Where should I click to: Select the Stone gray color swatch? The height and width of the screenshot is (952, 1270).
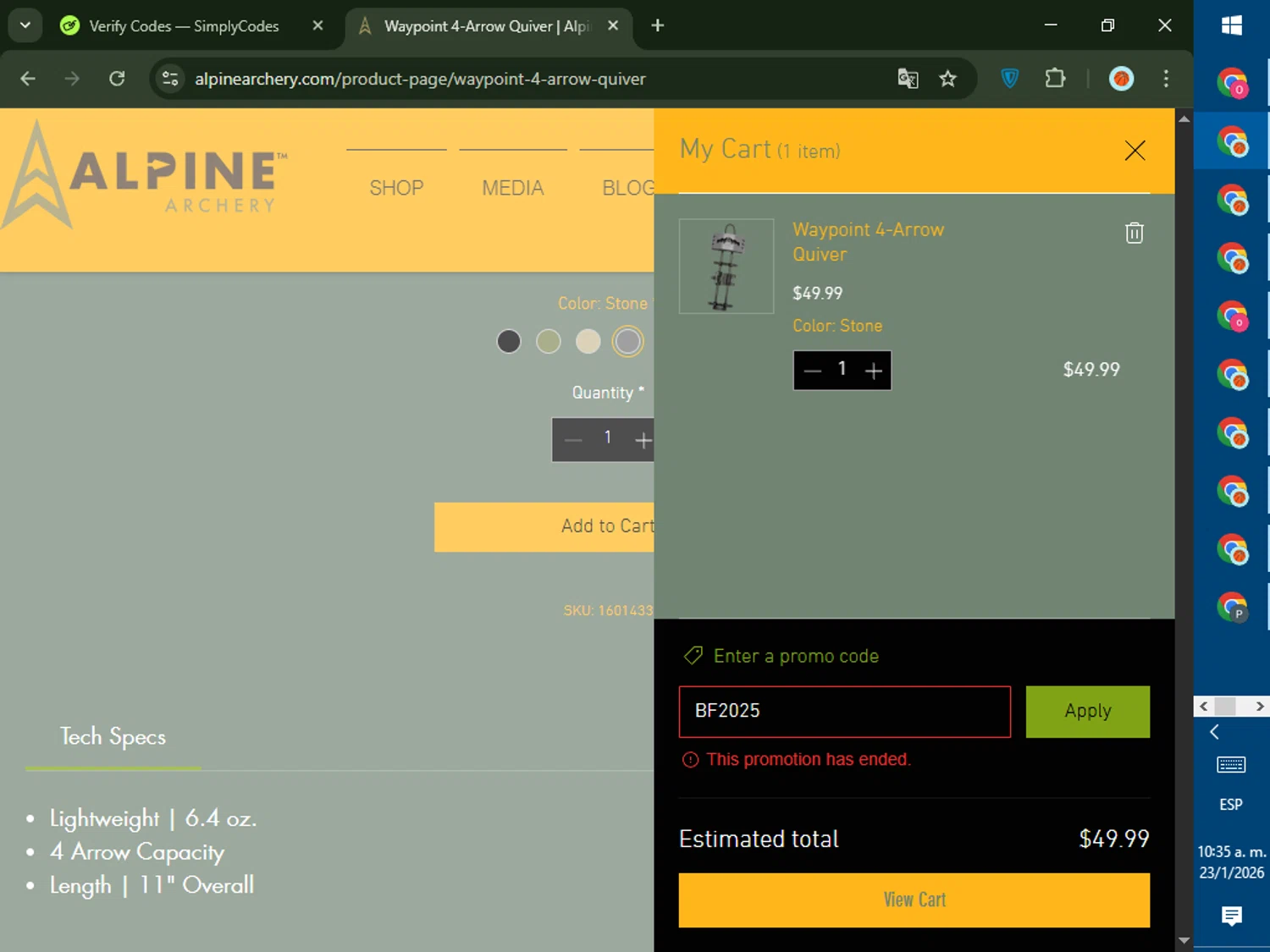(x=627, y=341)
